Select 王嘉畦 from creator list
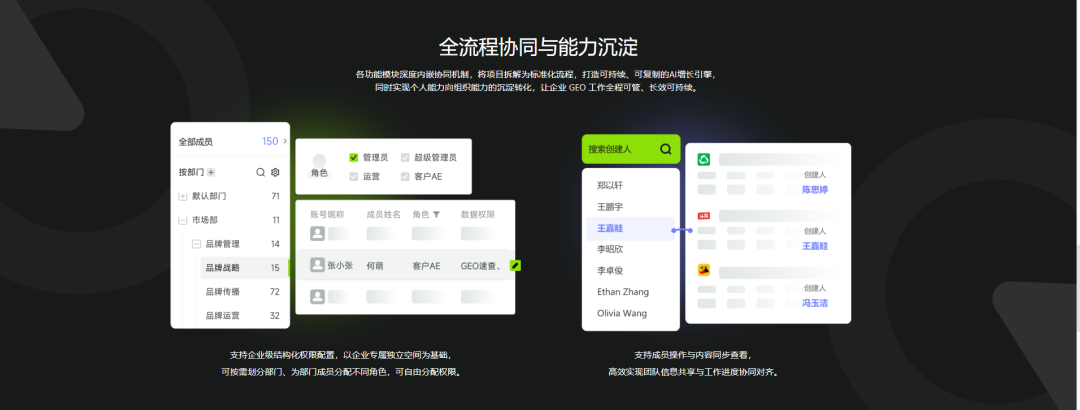The image size is (1080, 410). tap(616, 229)
